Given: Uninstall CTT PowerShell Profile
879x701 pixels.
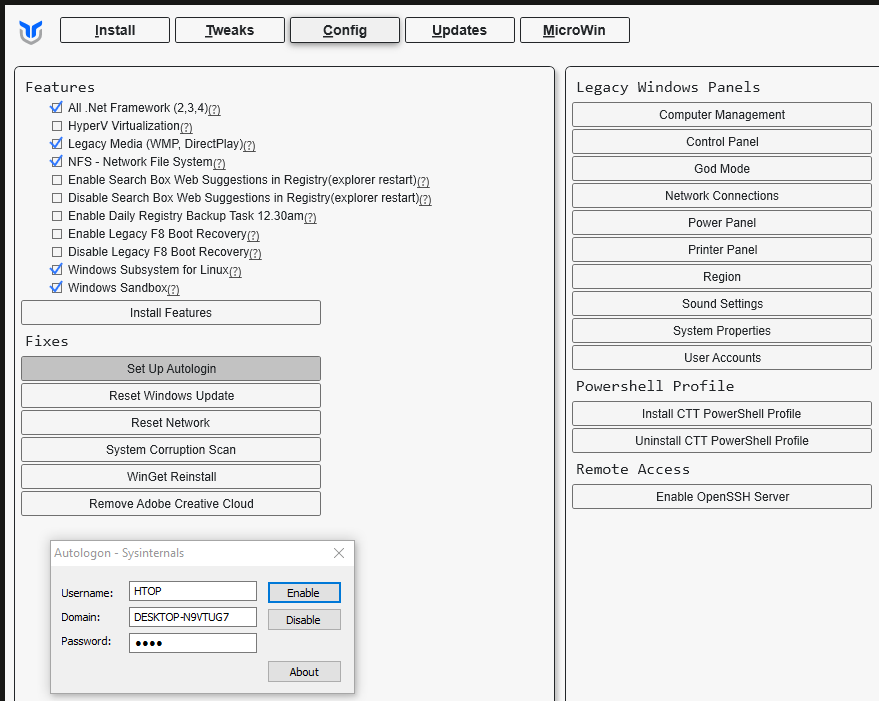Looking at the screenshot, I should click(722, 440).
